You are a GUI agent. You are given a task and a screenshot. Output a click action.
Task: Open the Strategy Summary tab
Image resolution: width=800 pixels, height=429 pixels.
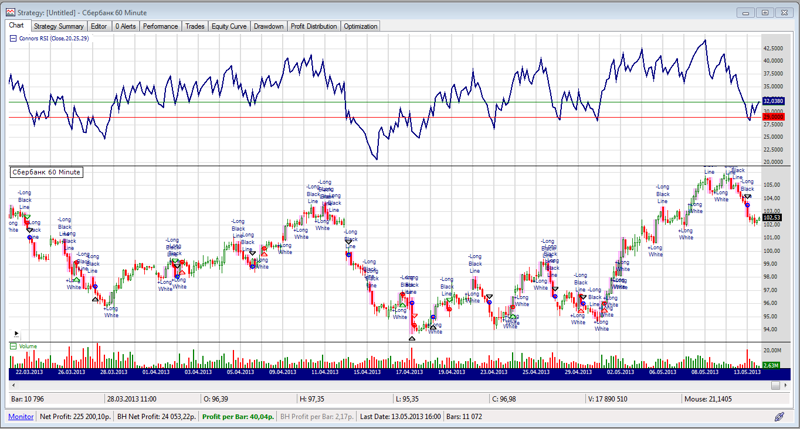click(x=58, y=26)
